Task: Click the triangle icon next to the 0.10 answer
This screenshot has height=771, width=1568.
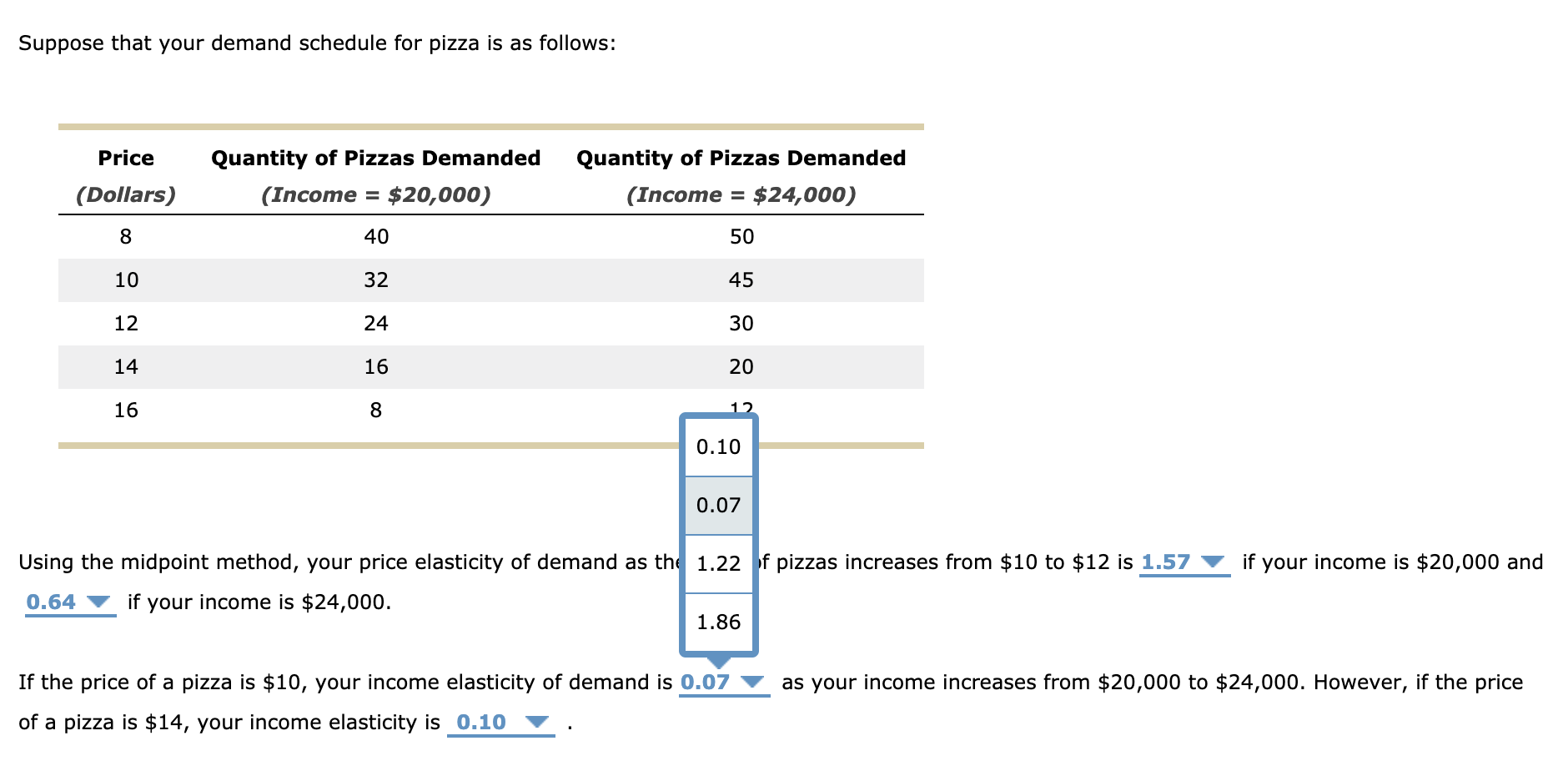Action: click(538, 723)
